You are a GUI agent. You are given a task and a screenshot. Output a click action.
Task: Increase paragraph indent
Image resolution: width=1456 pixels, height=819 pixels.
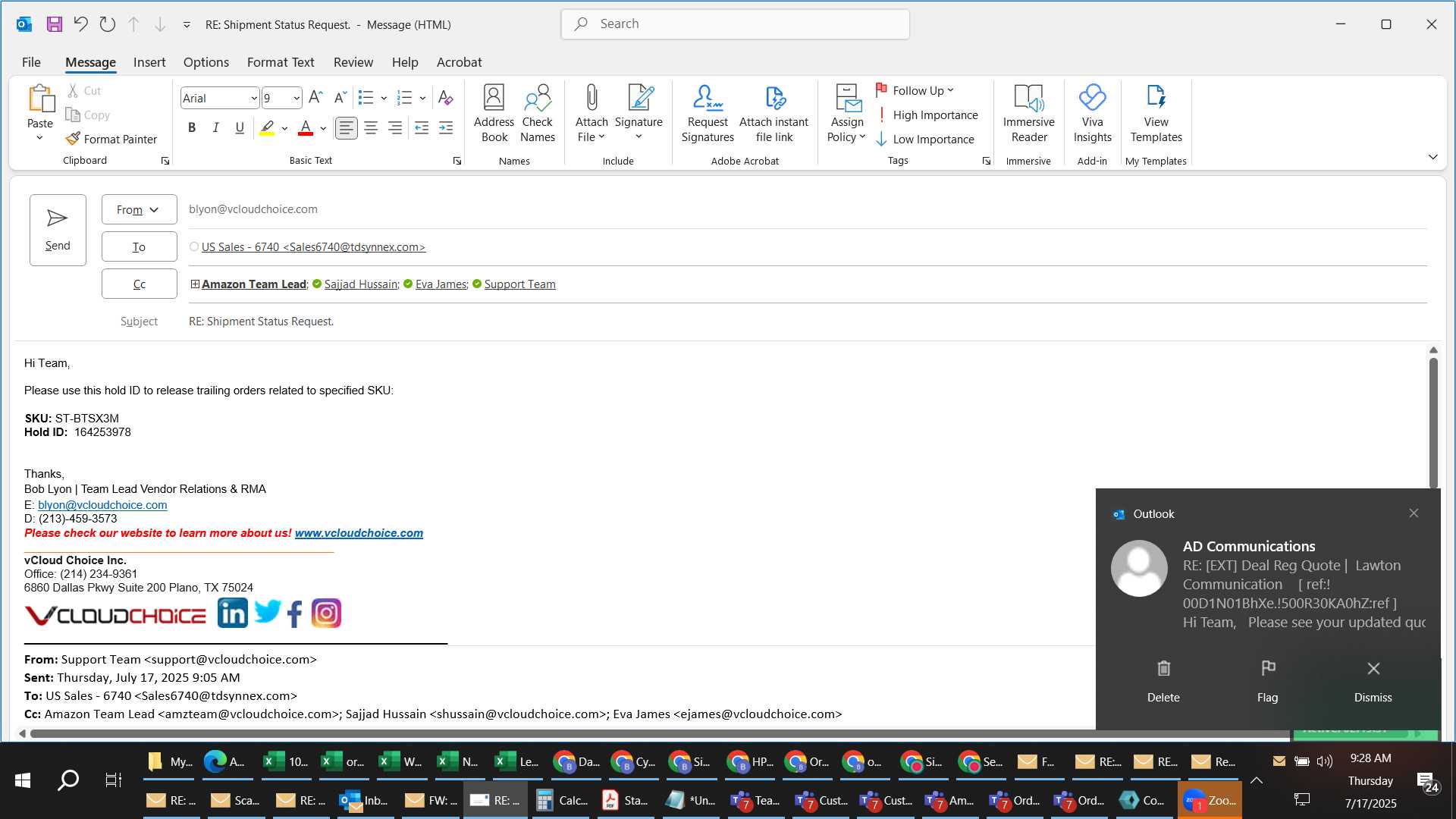[446, 128]
